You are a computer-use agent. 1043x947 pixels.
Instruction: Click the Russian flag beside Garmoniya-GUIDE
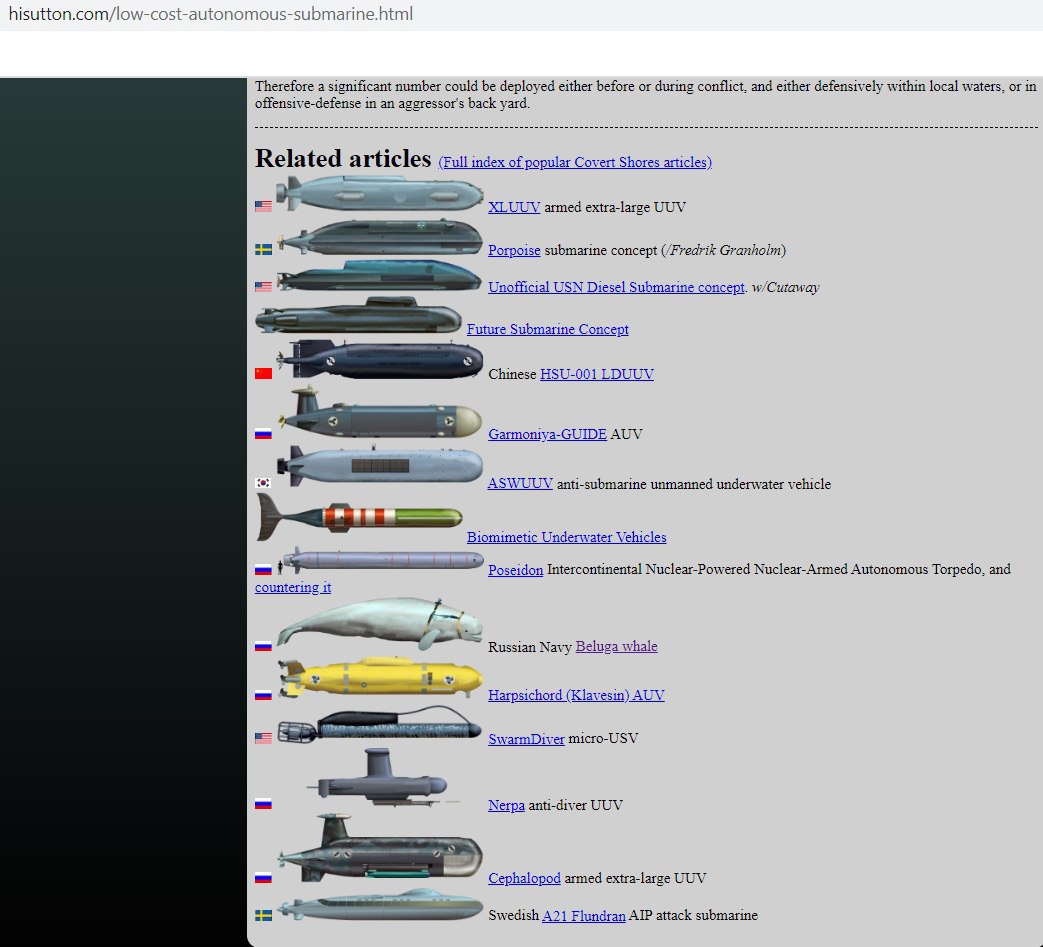pos(263,434)
